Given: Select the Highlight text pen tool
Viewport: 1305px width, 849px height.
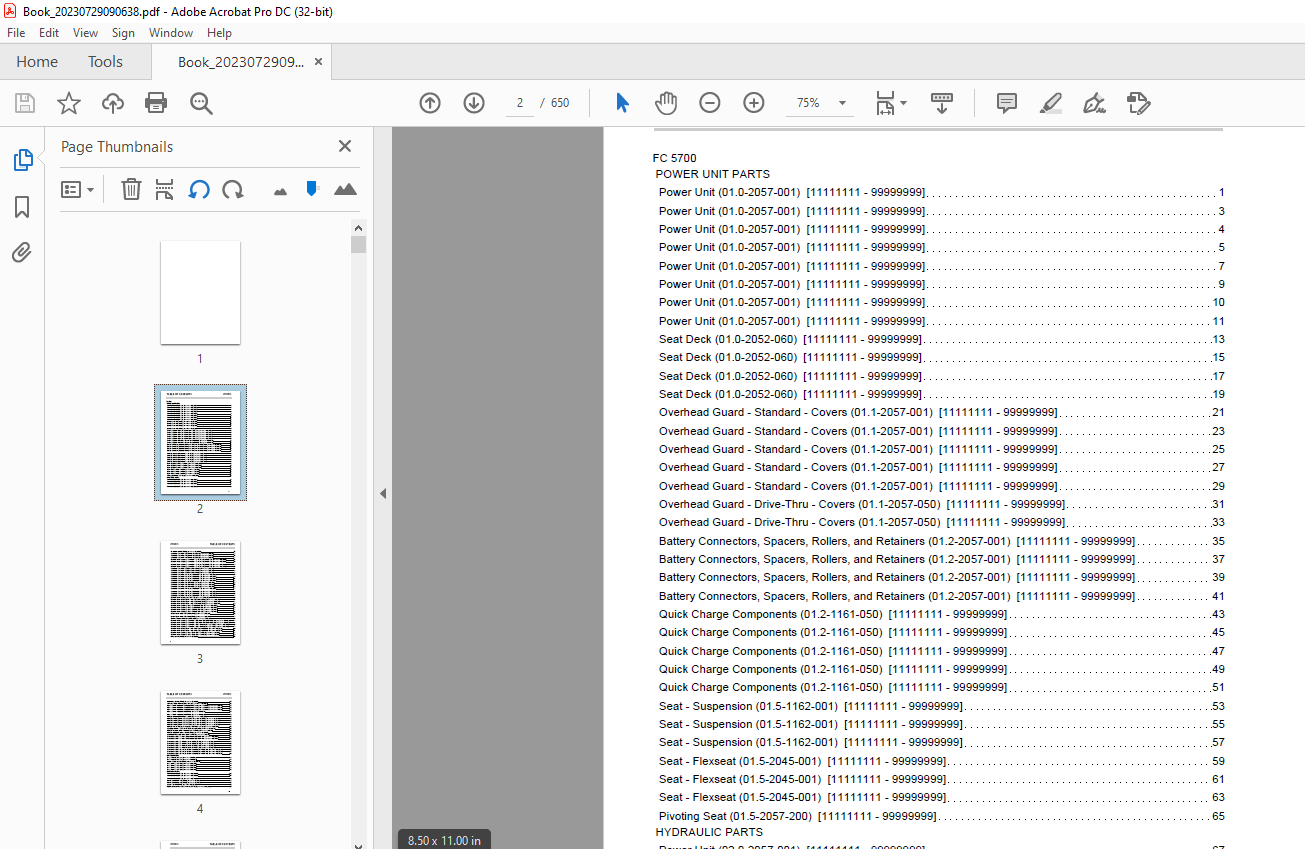Looking at the screenshot, I should [1050, 103].
